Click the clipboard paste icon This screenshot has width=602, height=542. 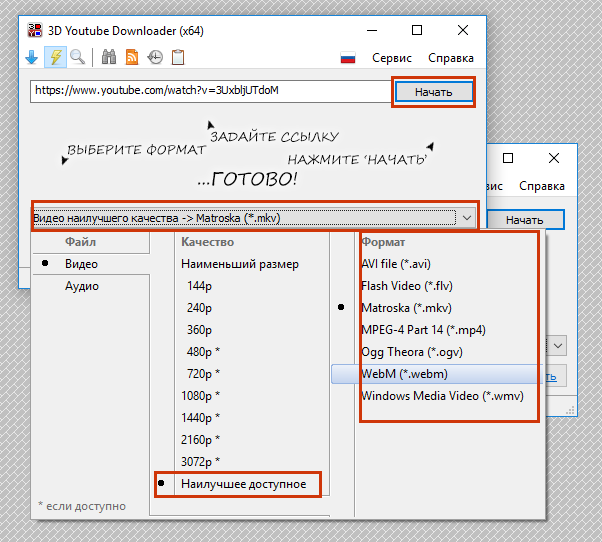coord(178,57)
